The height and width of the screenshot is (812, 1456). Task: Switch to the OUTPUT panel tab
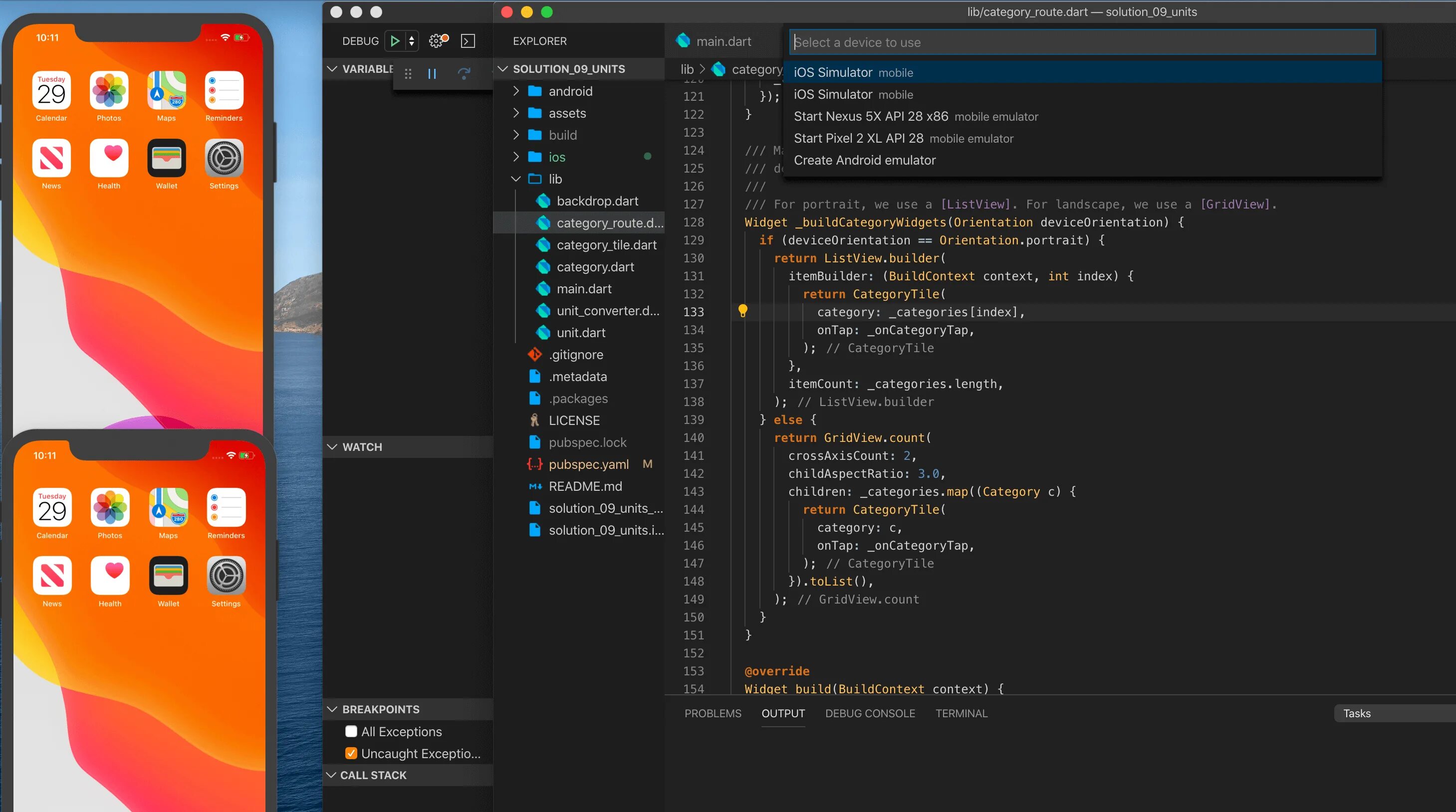pos(783,713)
